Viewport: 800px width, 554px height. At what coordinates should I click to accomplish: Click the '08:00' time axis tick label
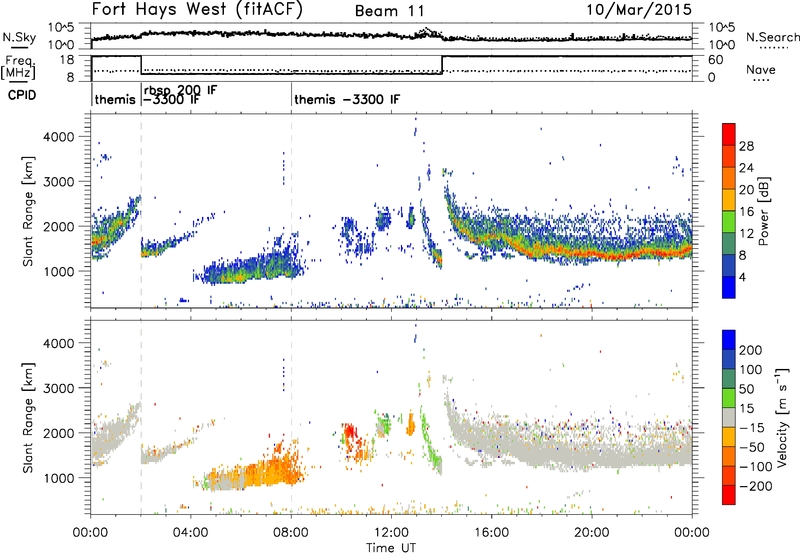[x=291, y=533]
